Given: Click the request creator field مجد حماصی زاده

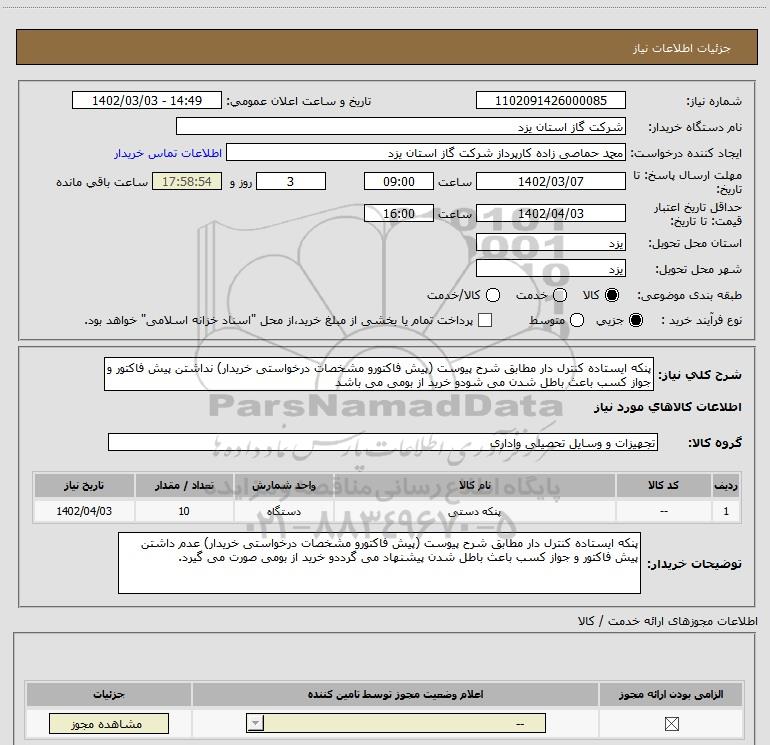Looking at the screenshot, I should (x=426, y=153).
